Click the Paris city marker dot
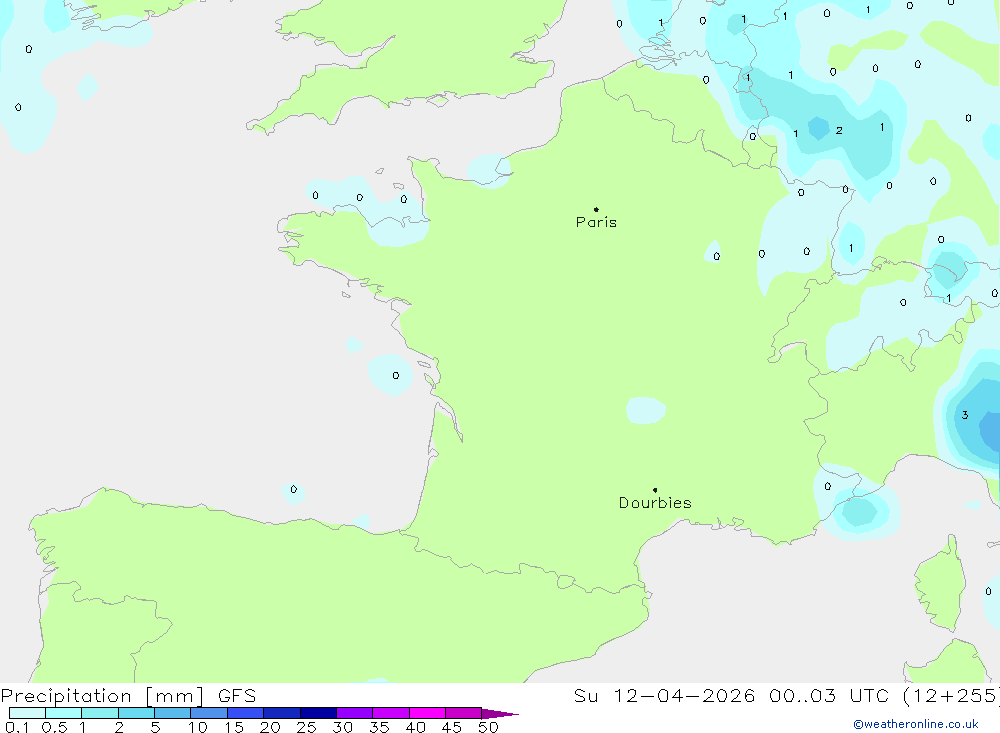 [596, 210]
